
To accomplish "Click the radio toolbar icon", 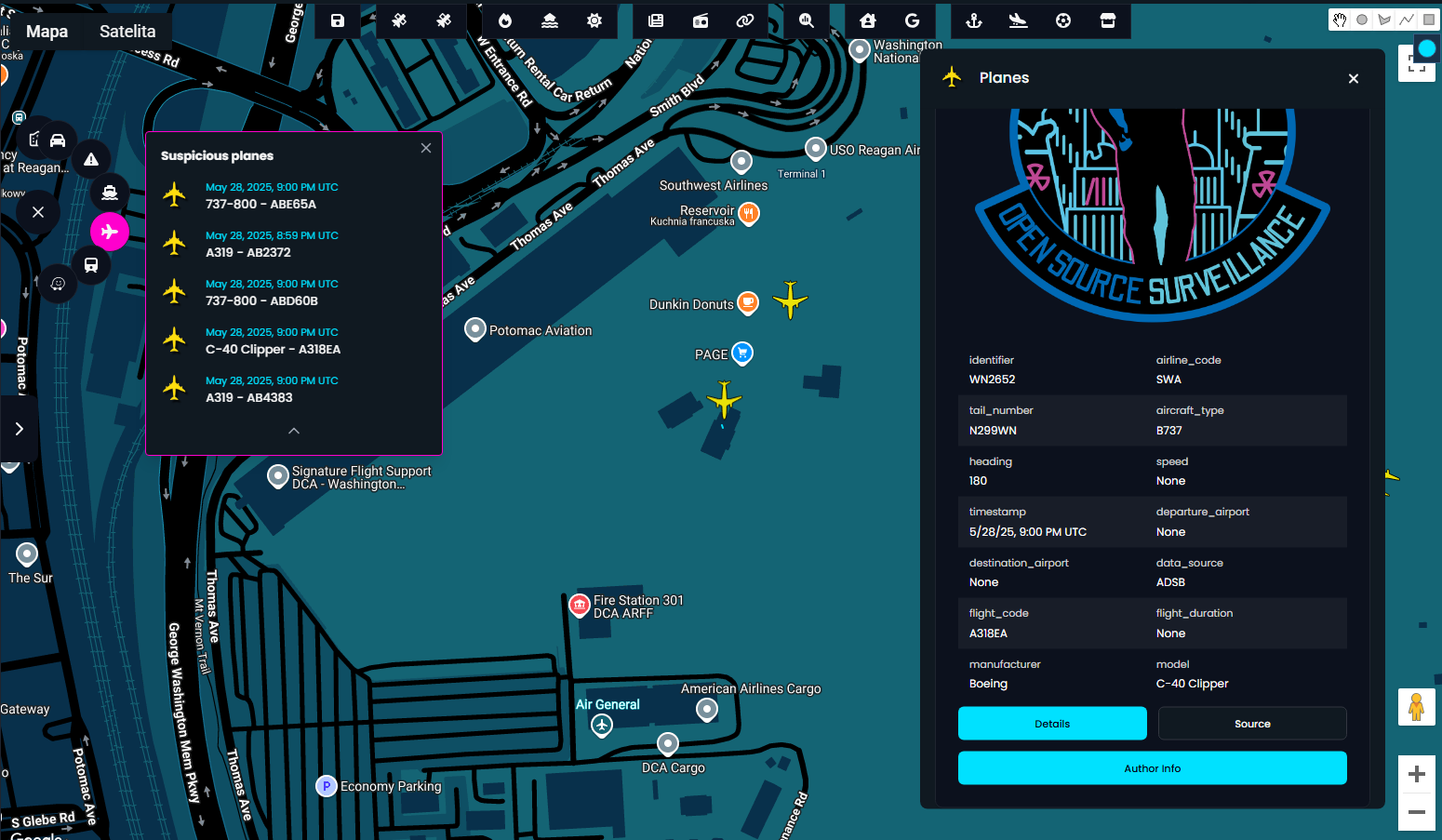I will click(701, 20).
